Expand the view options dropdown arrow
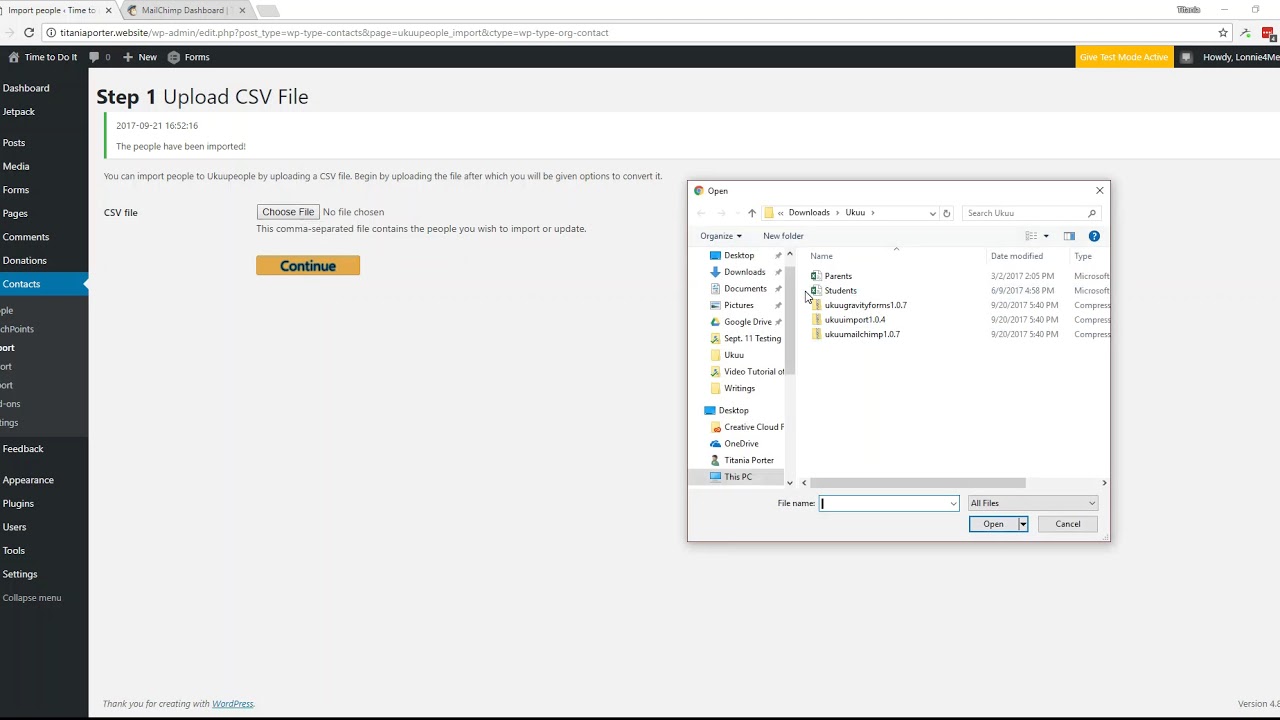Screen dimensions: 1280x720 click(x=1046, y=236)
